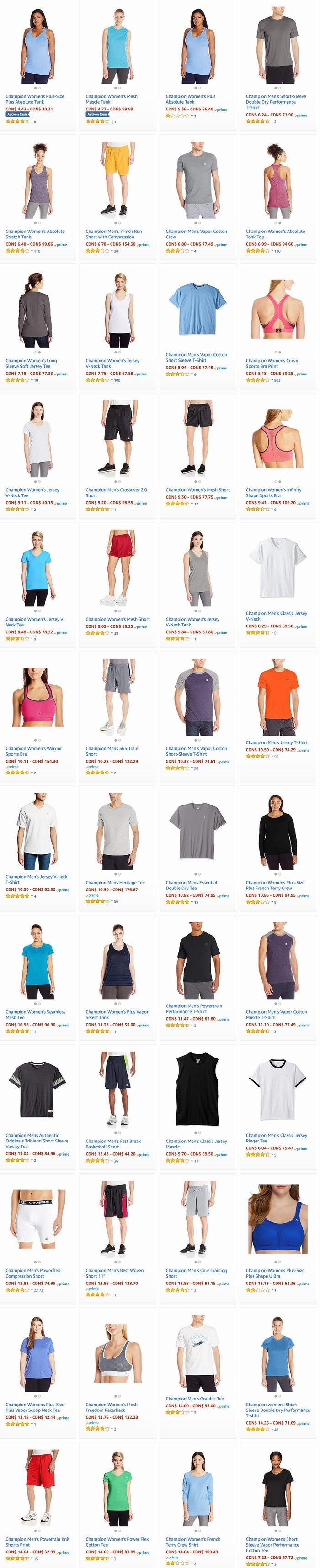Expand rating arrow beside 2,173 reviews on Powerflex Short
Viewport: 320px width, 1568px height.
tap(32, 1290)
